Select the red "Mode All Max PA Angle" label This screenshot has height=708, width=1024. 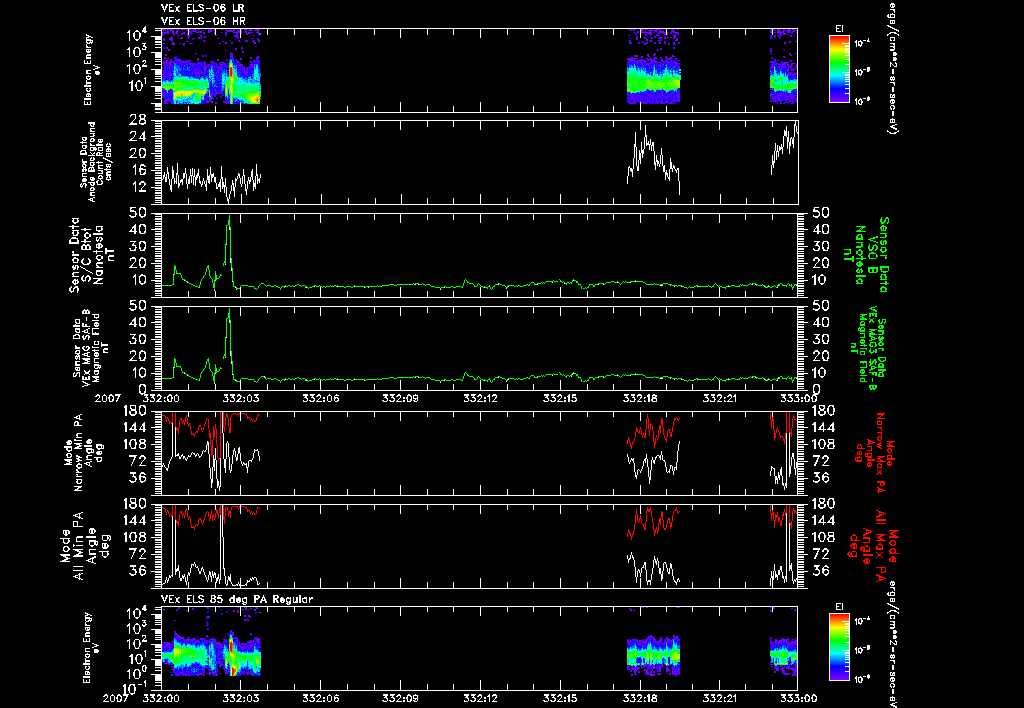point(873,544)
